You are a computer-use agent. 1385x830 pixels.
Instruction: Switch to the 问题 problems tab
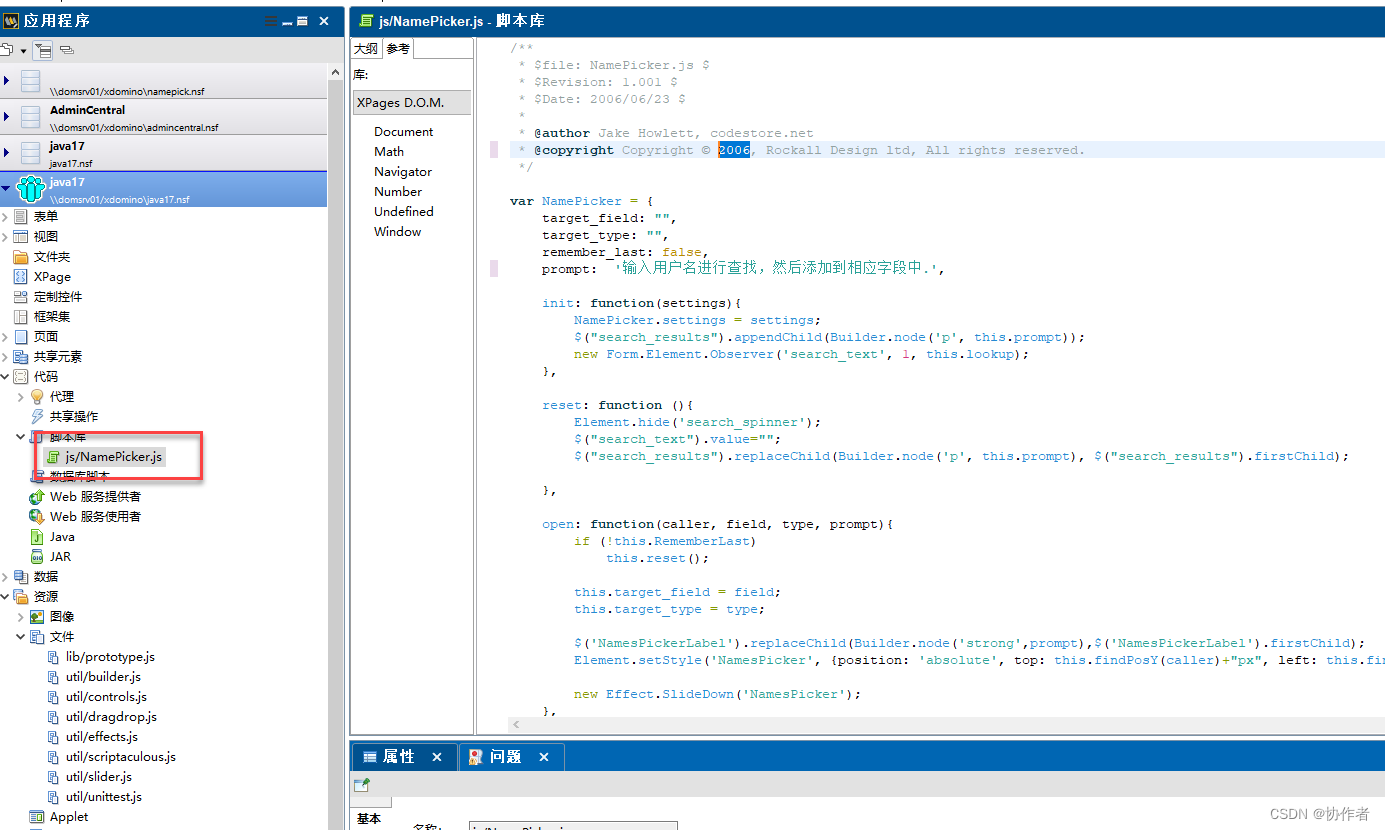tap(512, 757)
